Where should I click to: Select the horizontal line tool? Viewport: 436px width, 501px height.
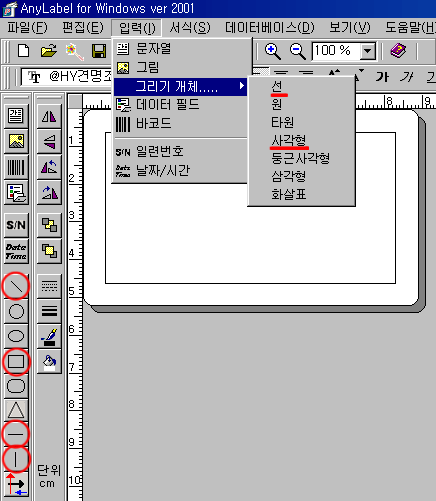tap(16, 434)
